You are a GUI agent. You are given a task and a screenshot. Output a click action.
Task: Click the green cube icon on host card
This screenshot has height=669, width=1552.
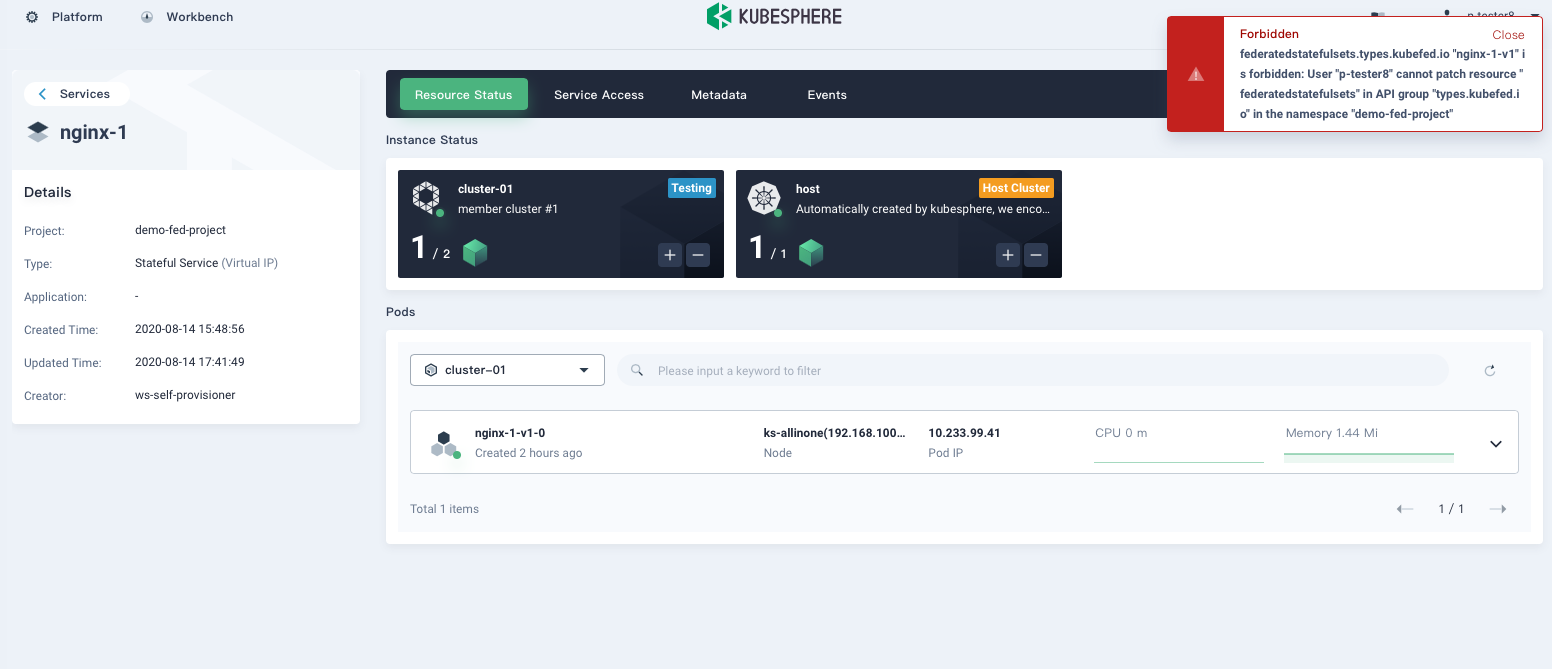[x=811, y=252]
